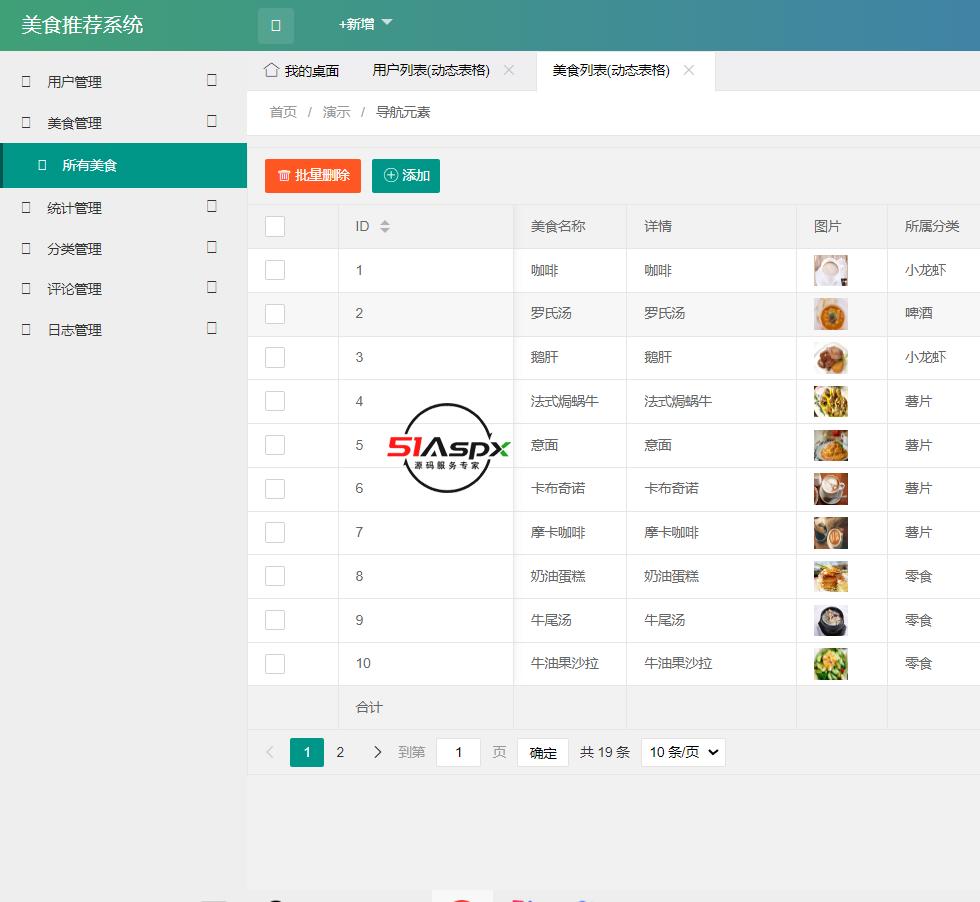The image size is (980, 902).
Task: Go to page 2 in pagination
Action: [x=340, y=752]
